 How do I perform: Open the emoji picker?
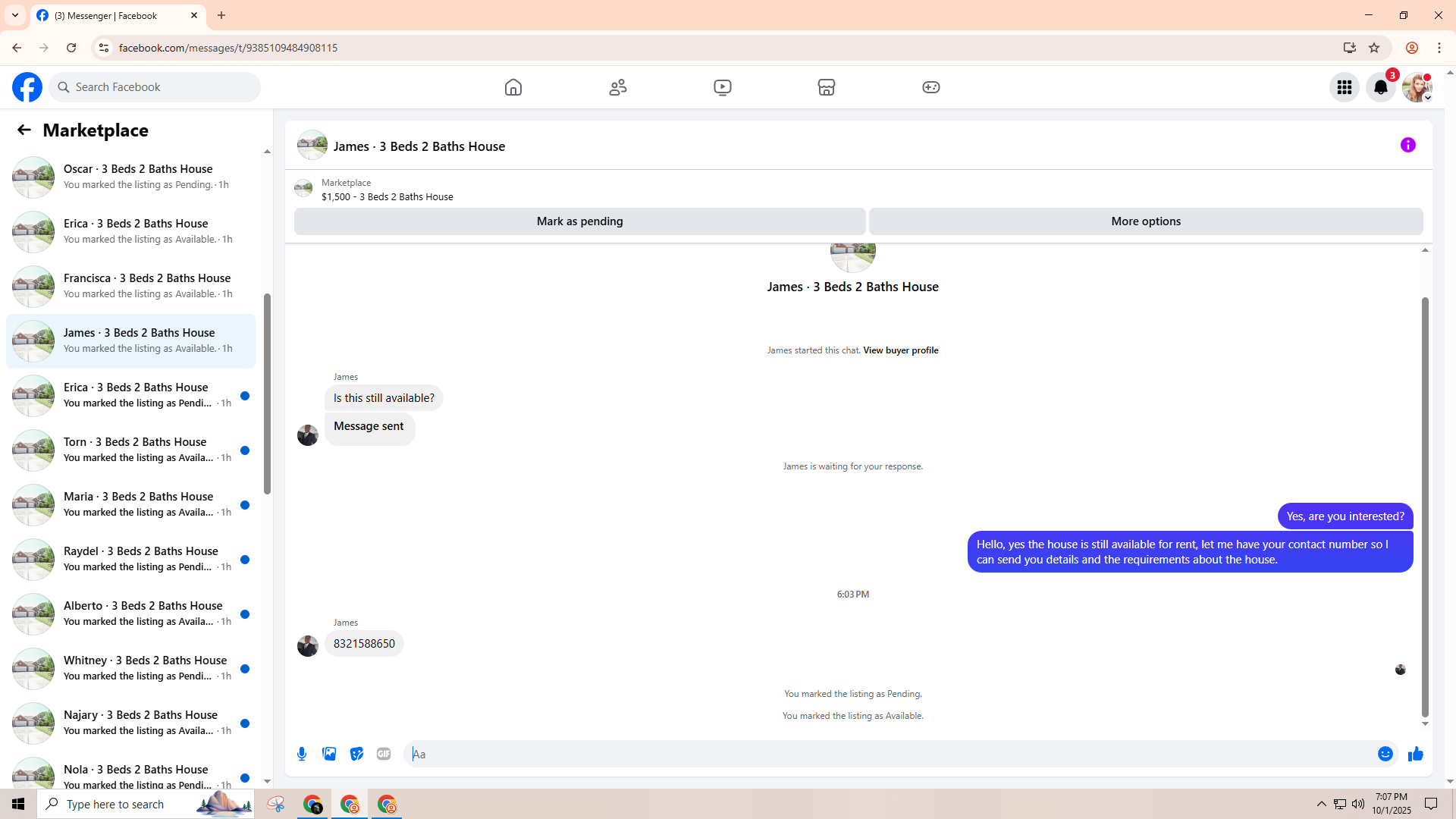coord(1385,754)
